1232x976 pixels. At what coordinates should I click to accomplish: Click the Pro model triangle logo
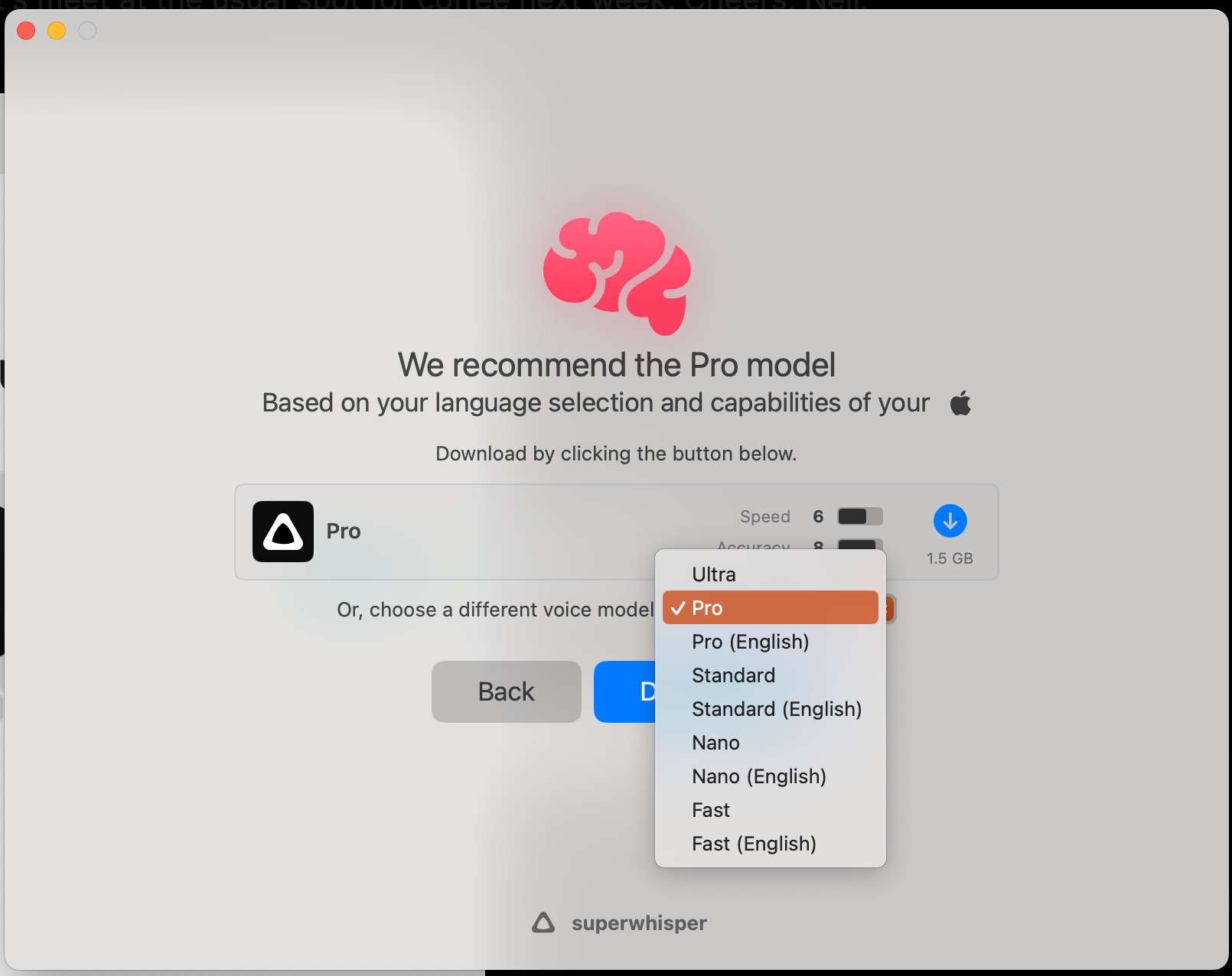(x=283, y=532)
